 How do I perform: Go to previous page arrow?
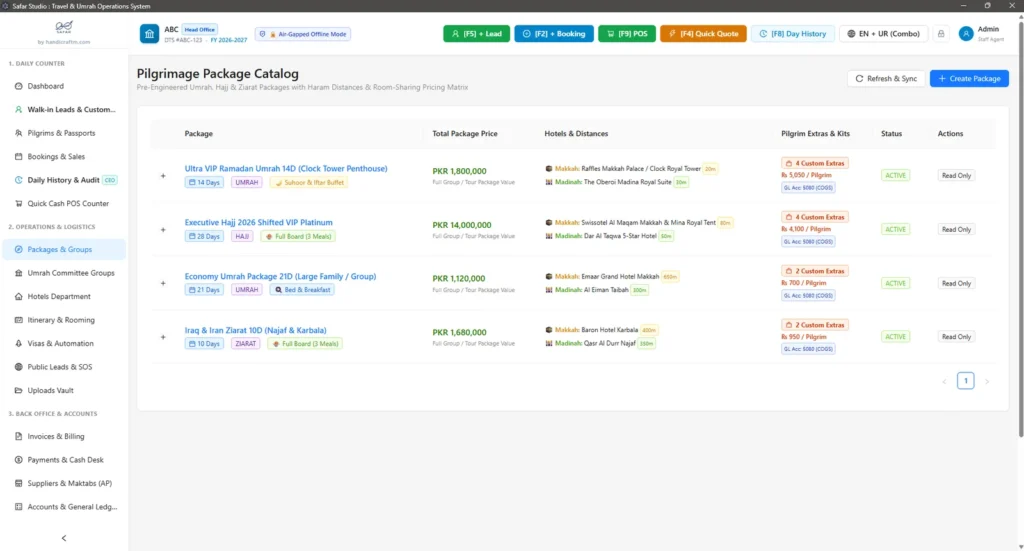point(944,381)
